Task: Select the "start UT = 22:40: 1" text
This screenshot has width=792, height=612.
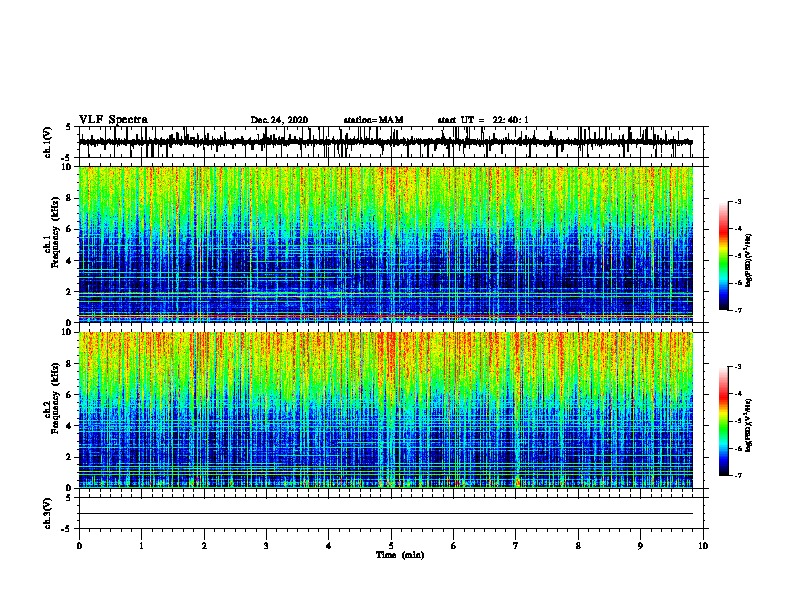Action: (x=482, y=120)
